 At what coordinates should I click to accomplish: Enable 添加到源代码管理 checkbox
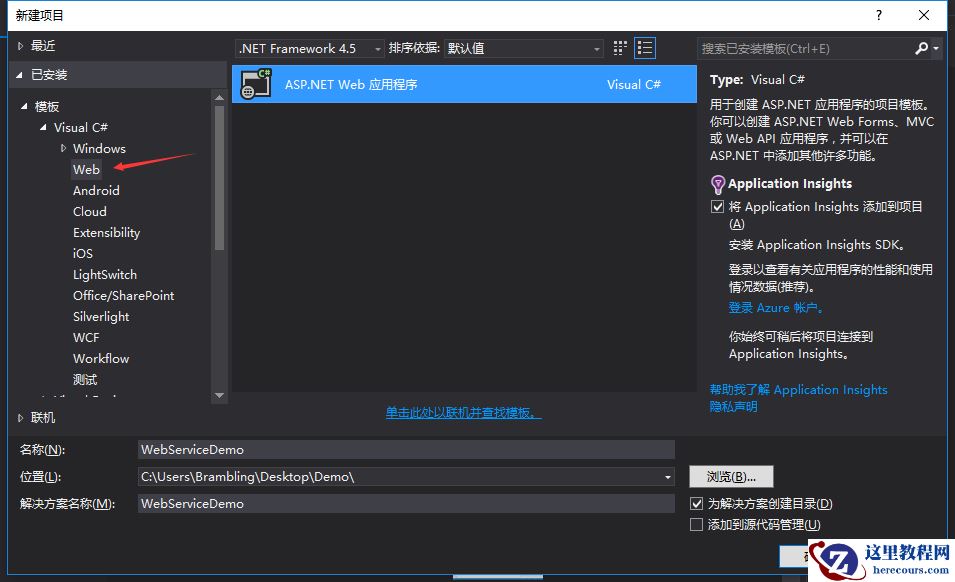[697, 524]
